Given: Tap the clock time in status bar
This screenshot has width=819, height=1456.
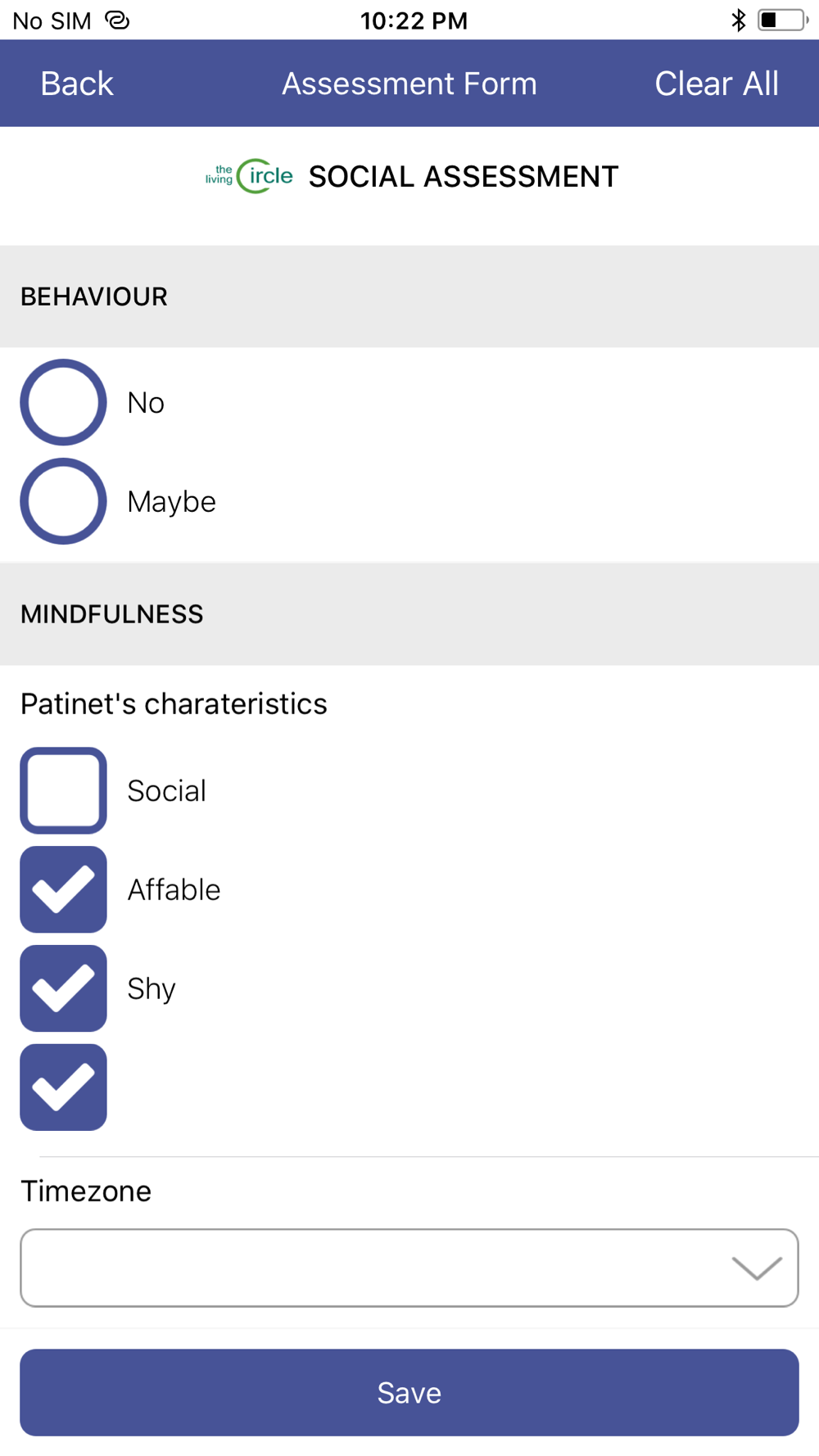Looking at the screenshot, I should 414,20.
